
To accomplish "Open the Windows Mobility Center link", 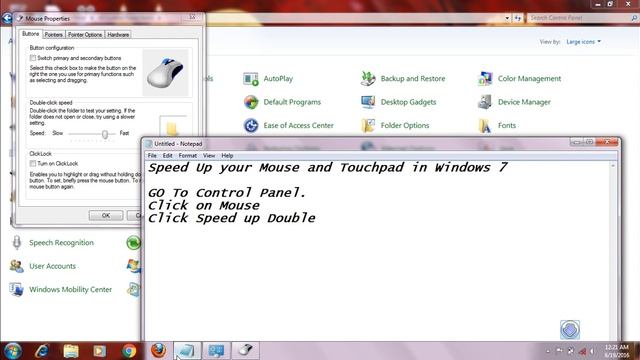I will (70, 289).
